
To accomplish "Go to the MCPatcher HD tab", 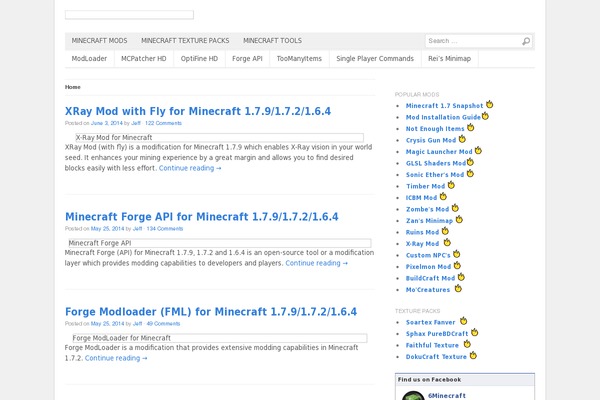I will [144, 59].
